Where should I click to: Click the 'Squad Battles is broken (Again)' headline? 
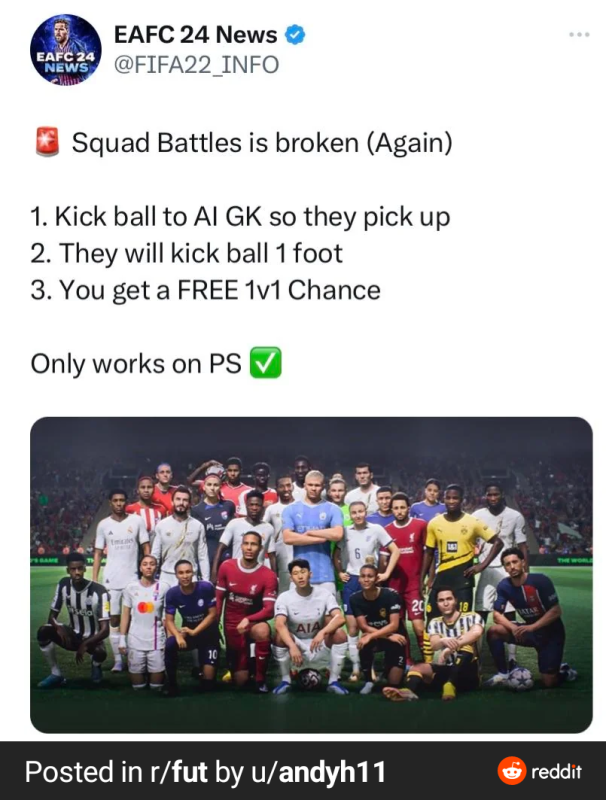[x=262, y=142]
